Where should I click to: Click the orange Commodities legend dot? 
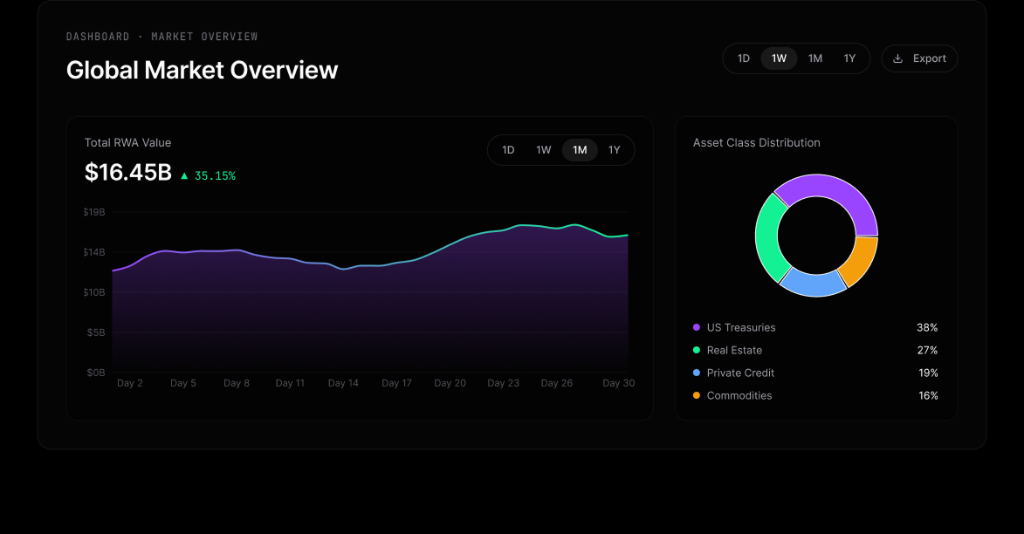696,396
